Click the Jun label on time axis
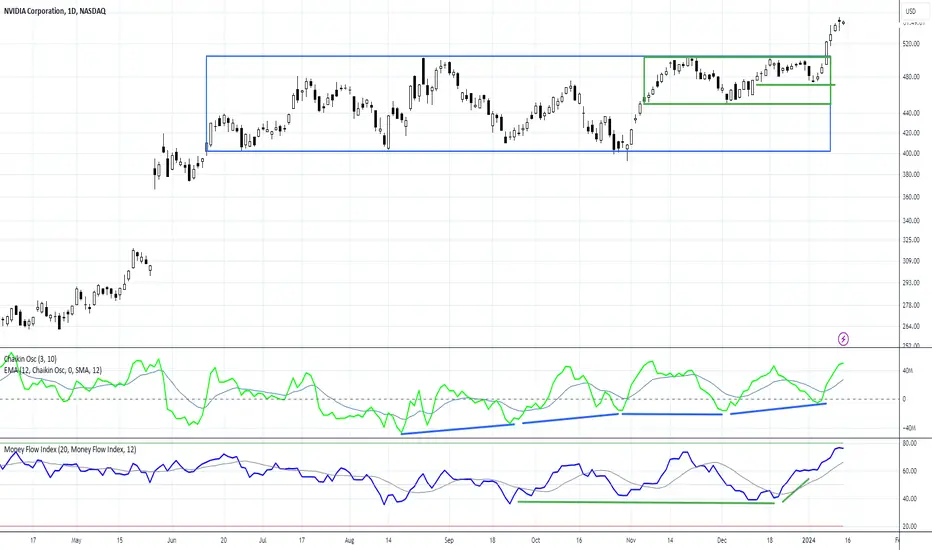932x550 pixels. click(172, 540)
